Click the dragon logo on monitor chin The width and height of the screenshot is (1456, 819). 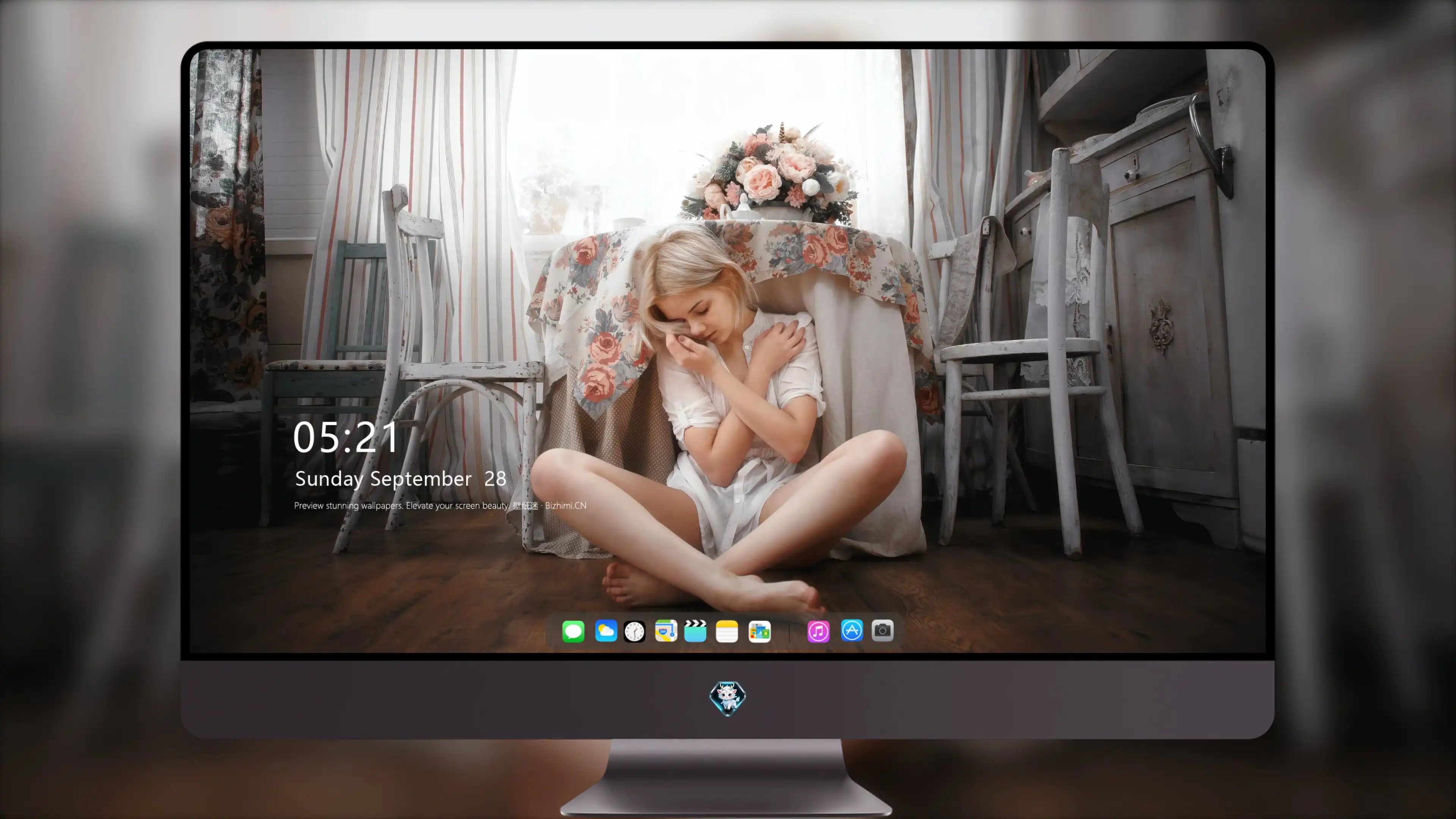pos(728,698)
